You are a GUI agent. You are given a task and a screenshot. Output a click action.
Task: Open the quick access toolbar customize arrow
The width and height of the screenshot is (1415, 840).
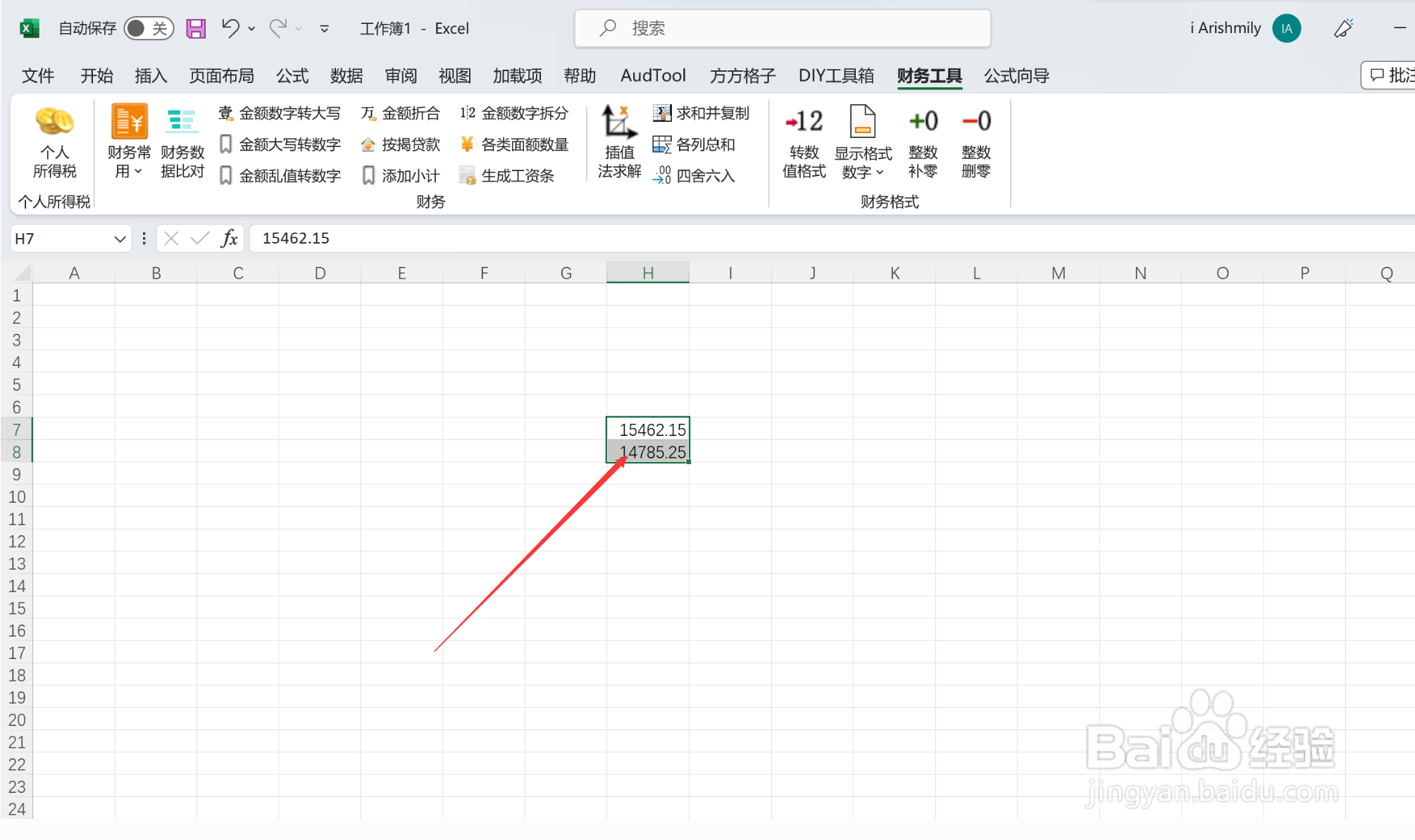pyautogui.click(x=324, y=29)
